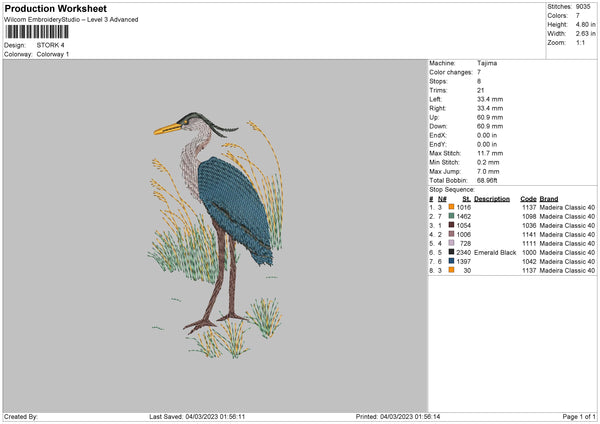Click the black swatch beside Emerald Black

[452, 252]
